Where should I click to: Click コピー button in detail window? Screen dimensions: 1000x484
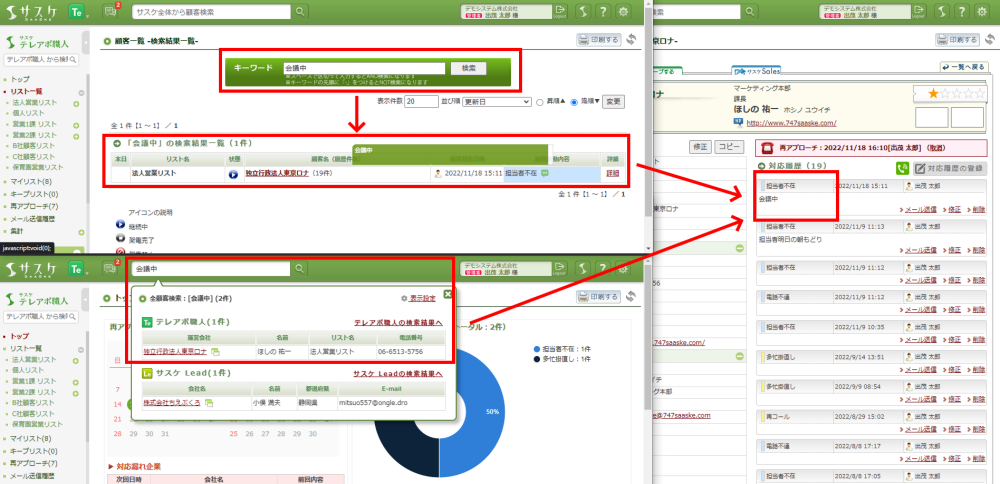click(730, 147)
